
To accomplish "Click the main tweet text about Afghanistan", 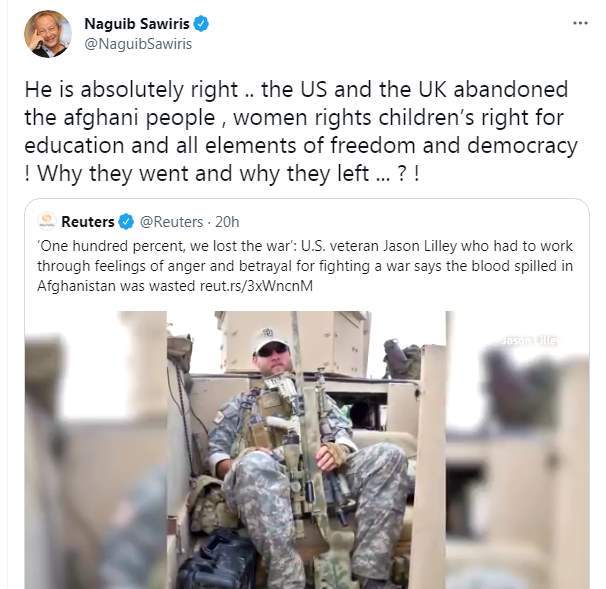I will coord(301,131).
